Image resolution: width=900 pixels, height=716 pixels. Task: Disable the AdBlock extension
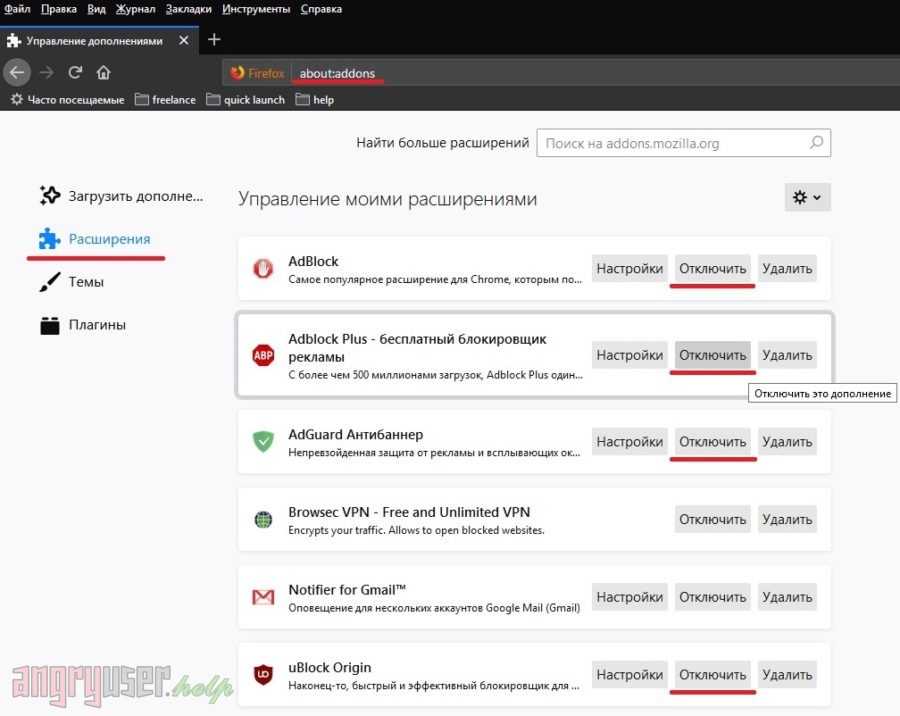pyautogui.click(x=713, y=268)
